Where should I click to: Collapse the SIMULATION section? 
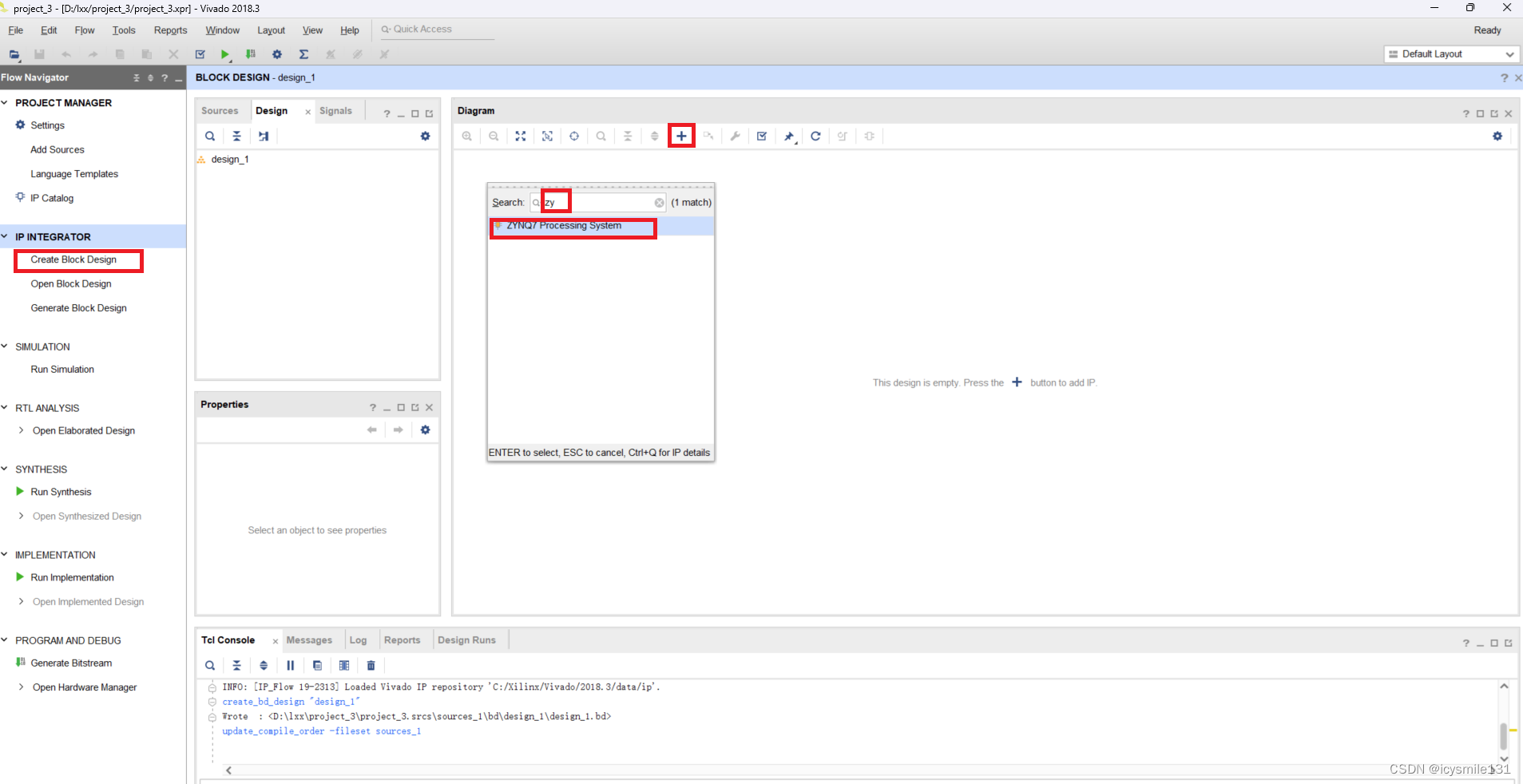pos(5,346)
